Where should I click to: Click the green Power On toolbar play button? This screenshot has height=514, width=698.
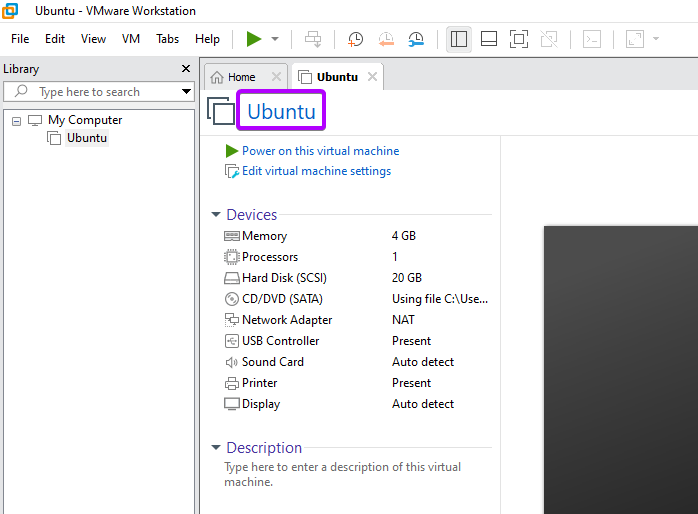pyautogui.click(x=254, y=39)
